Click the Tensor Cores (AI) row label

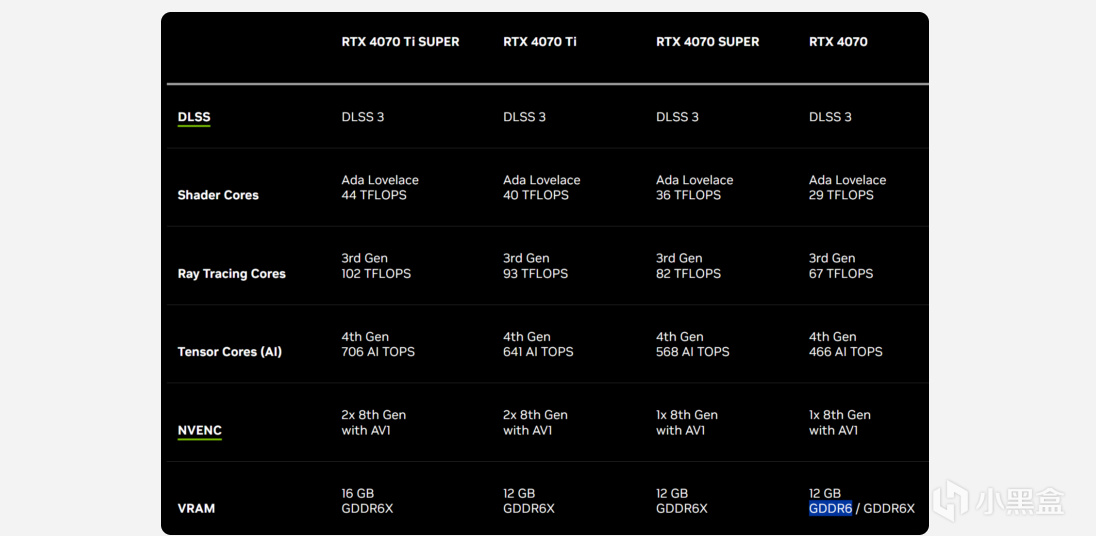(x=229, y=352)
